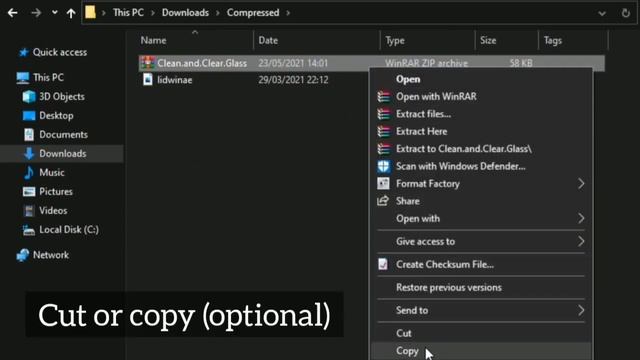Go back with the left arrow
The image size is (640, 360).
[x=13, y=13]
